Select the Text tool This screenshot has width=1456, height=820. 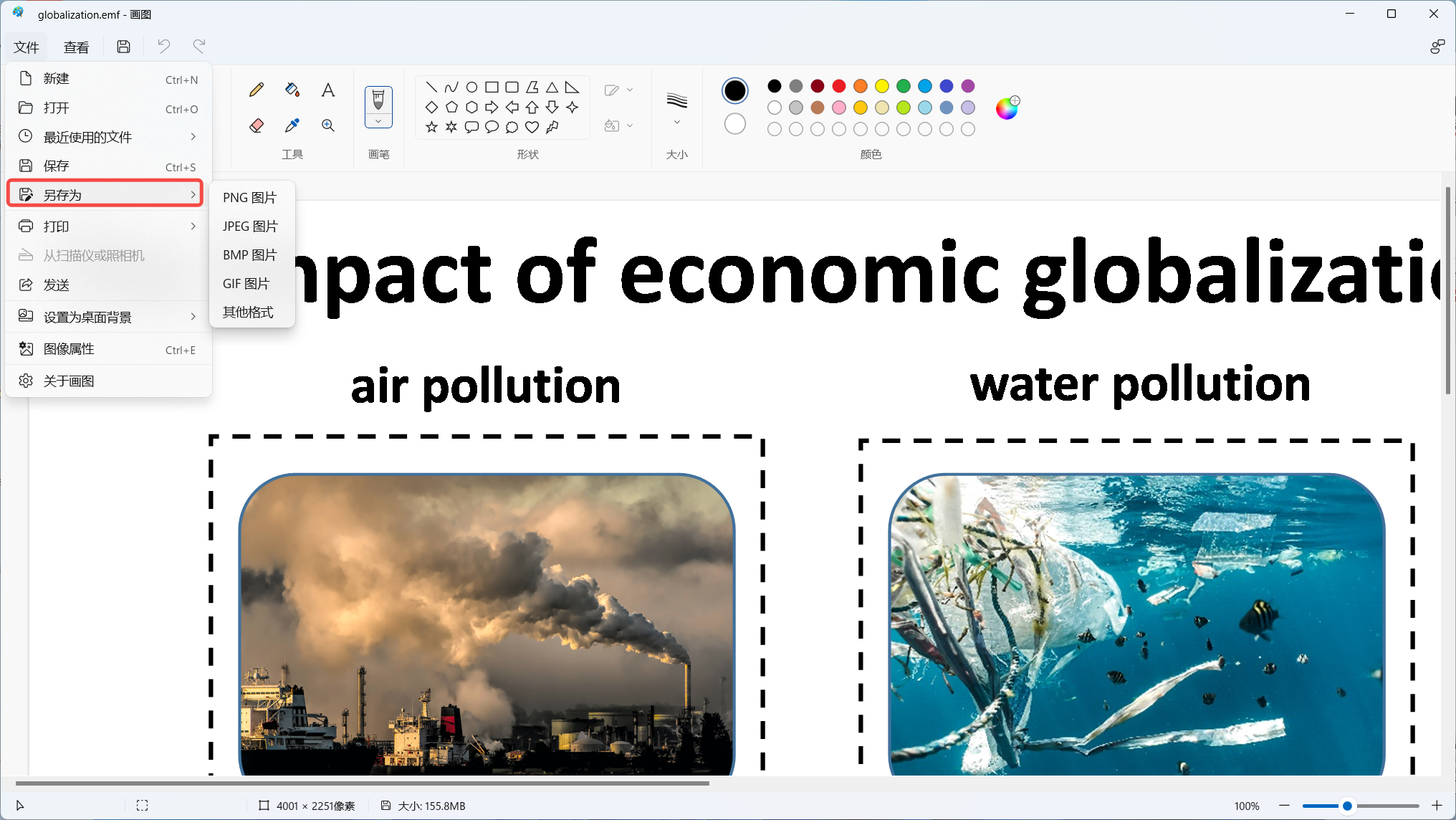pyautogui.click(x=328, y=90)
